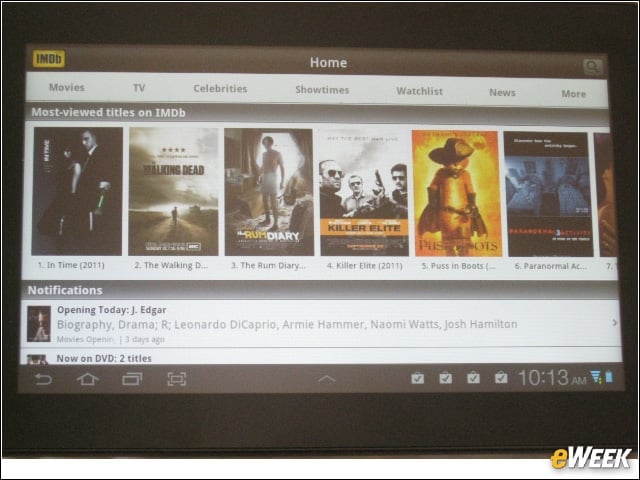This screenshot has height=480, width=640.
Task: Open the More menu tab
Action: click(574, 93)
